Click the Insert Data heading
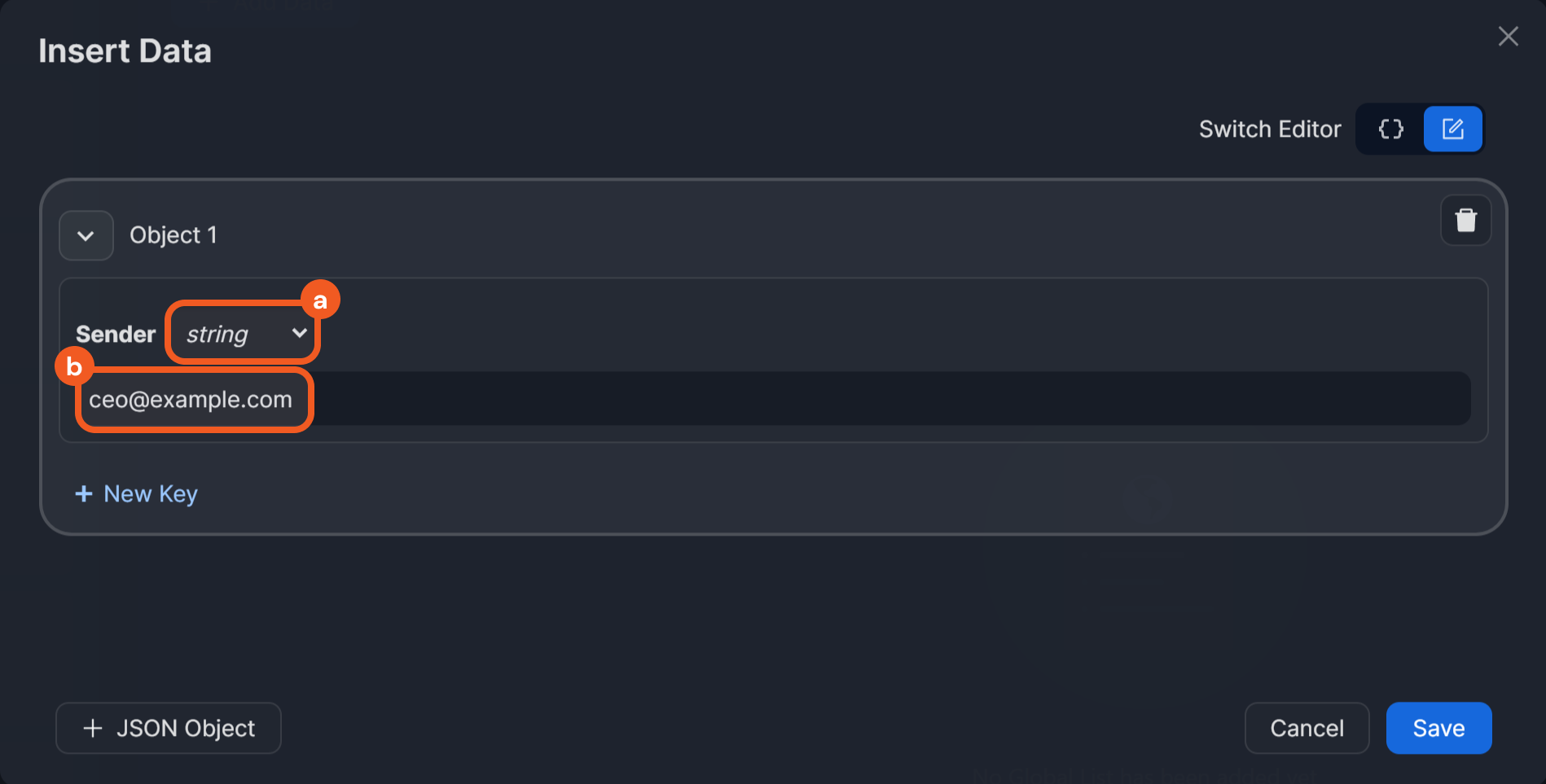This screenshot has width=1546, height=784. coord(125,51)
